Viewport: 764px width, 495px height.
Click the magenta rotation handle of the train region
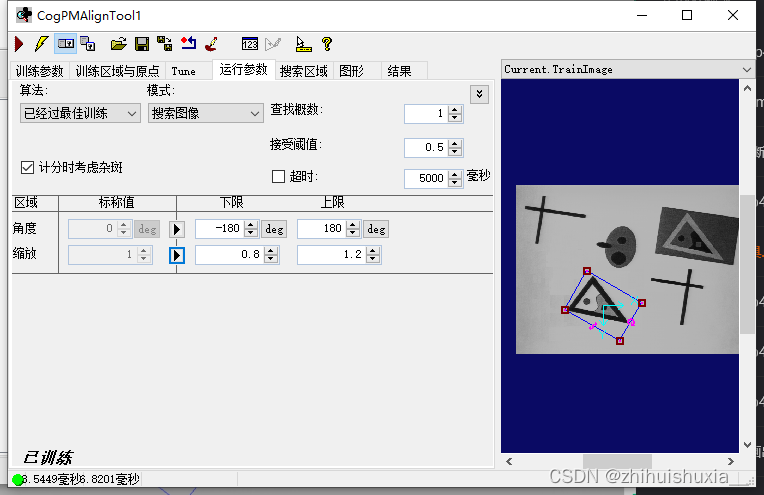click(631, 322)
